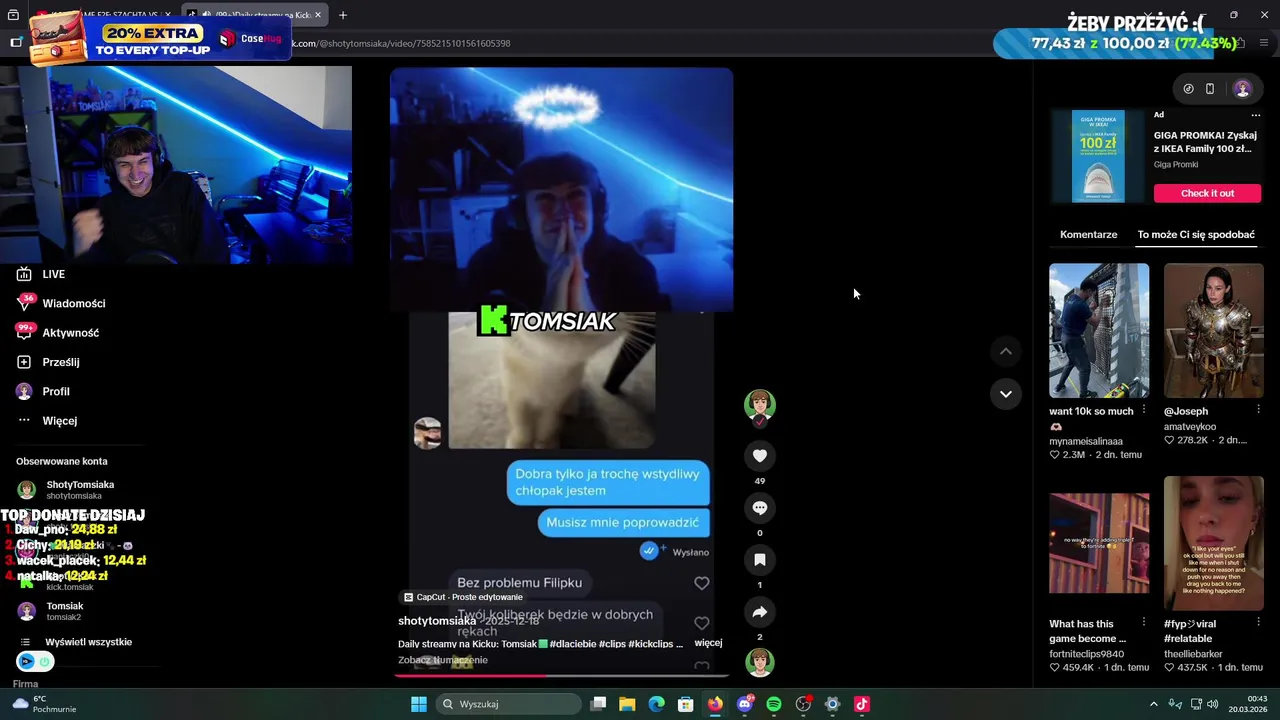Open the @Joseph armor video thumbnail
The image size is (1280, 720).
pyautogui.click(x=1214, y=330)
